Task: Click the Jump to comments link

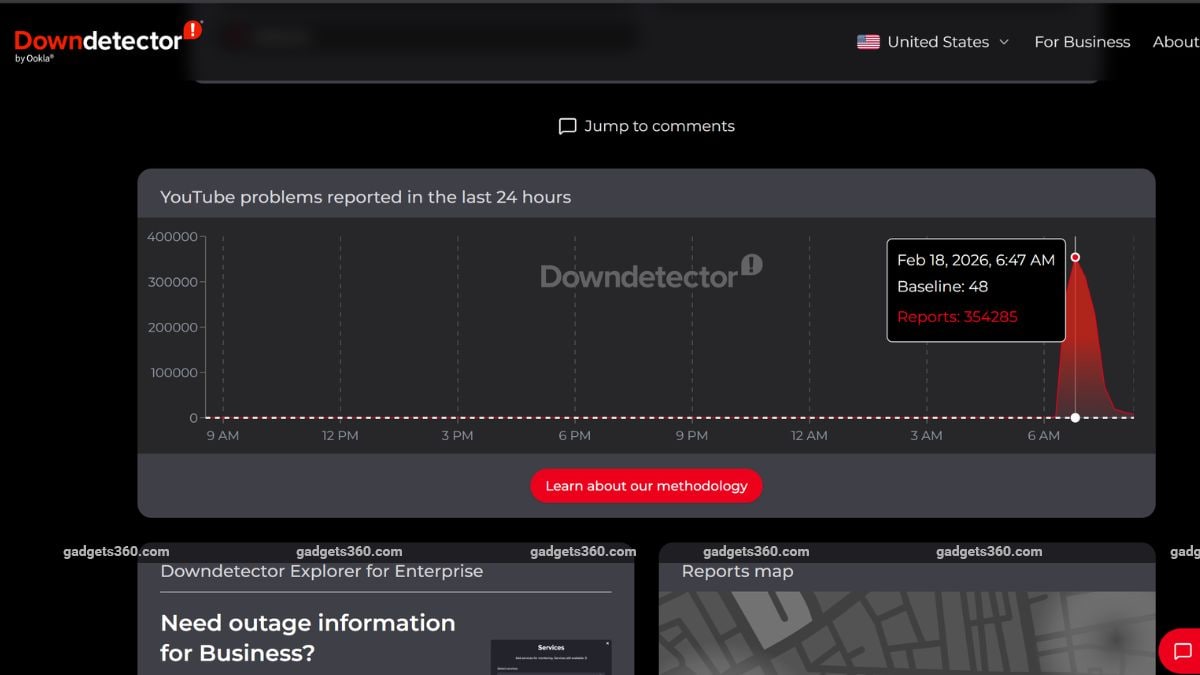Action: 660,125
